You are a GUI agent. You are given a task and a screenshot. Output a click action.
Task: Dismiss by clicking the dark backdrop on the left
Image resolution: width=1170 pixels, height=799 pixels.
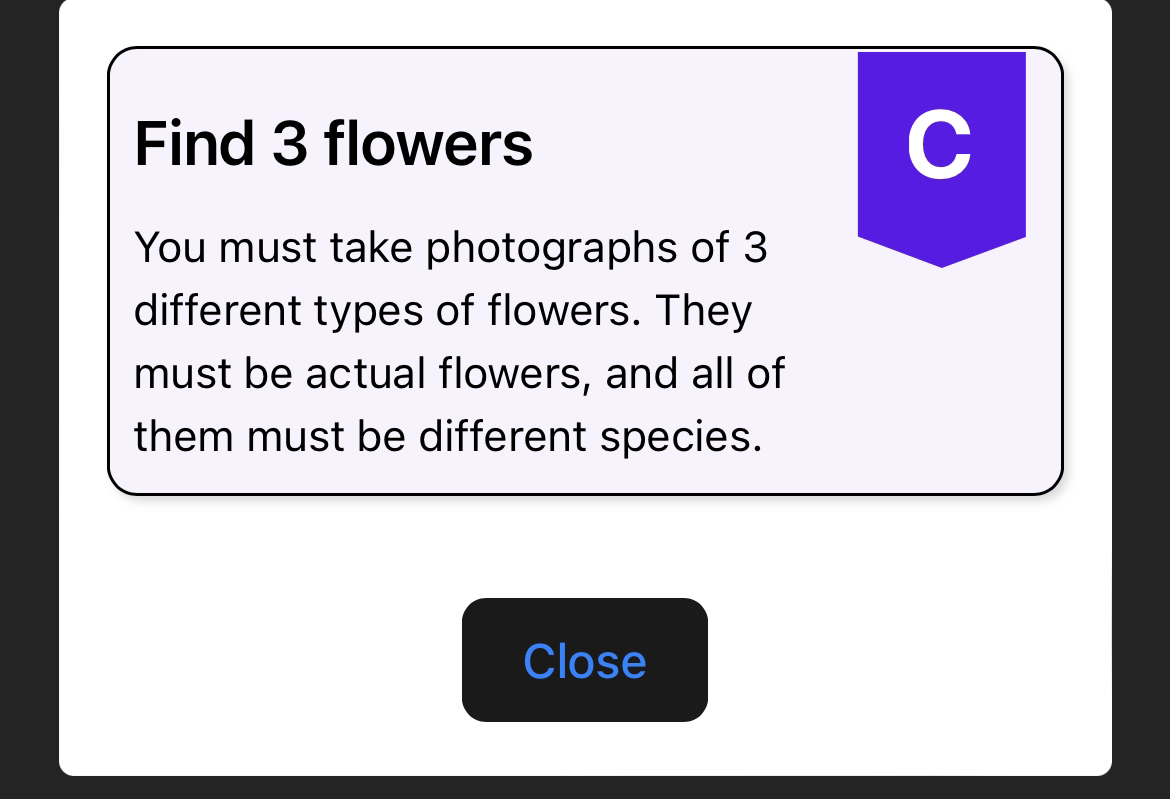coord(29,399)
